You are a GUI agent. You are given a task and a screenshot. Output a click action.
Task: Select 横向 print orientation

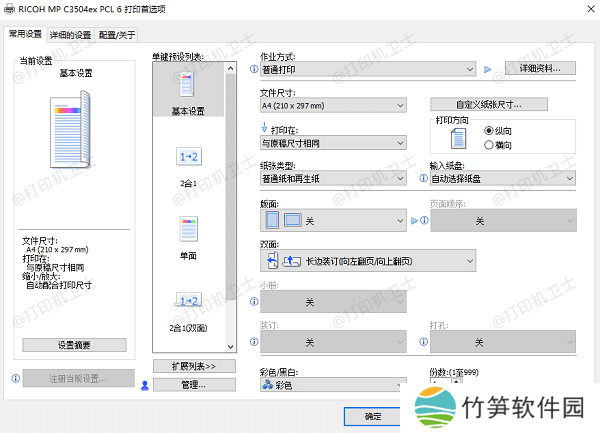pyautogui.click(x=489, y=144)
